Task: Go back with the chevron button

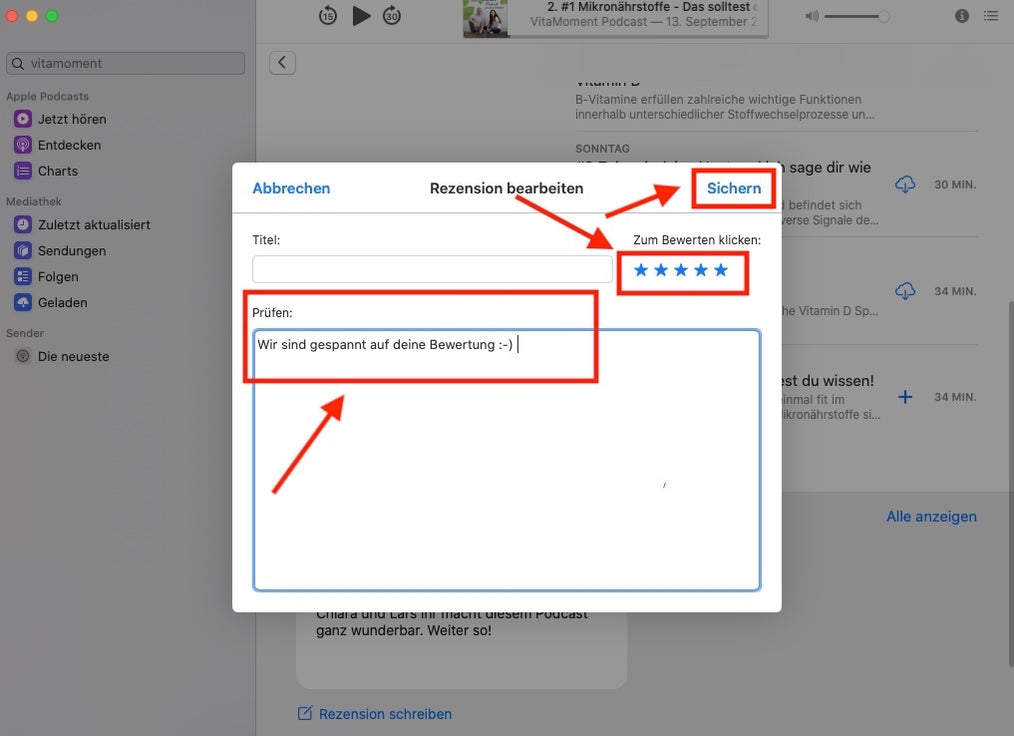Action: pyautogui.click(x=282, y=63)
